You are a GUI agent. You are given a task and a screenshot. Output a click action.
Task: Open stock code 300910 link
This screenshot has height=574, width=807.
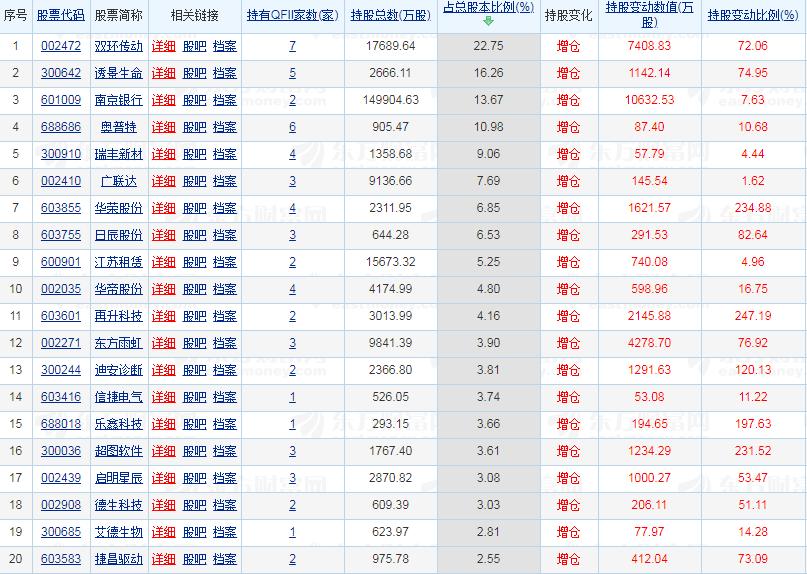61,154
